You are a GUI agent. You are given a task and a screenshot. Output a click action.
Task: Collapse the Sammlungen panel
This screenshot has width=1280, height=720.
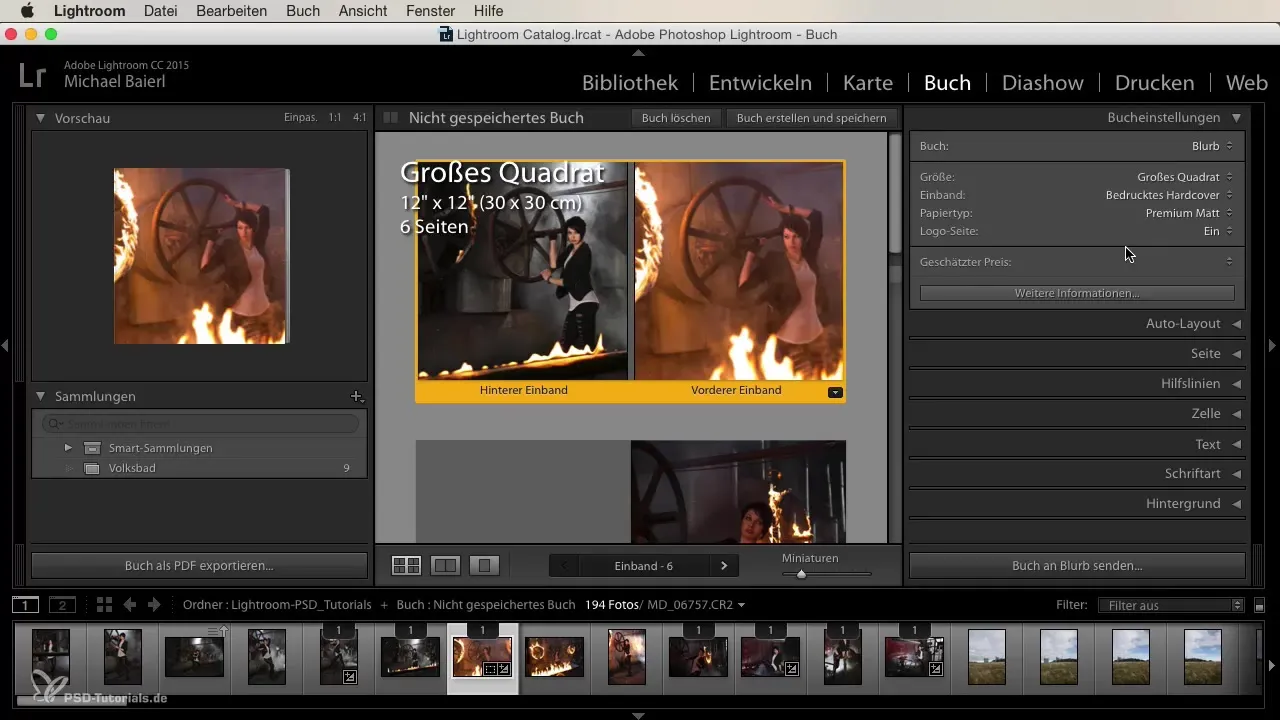(x=41, y=397)
